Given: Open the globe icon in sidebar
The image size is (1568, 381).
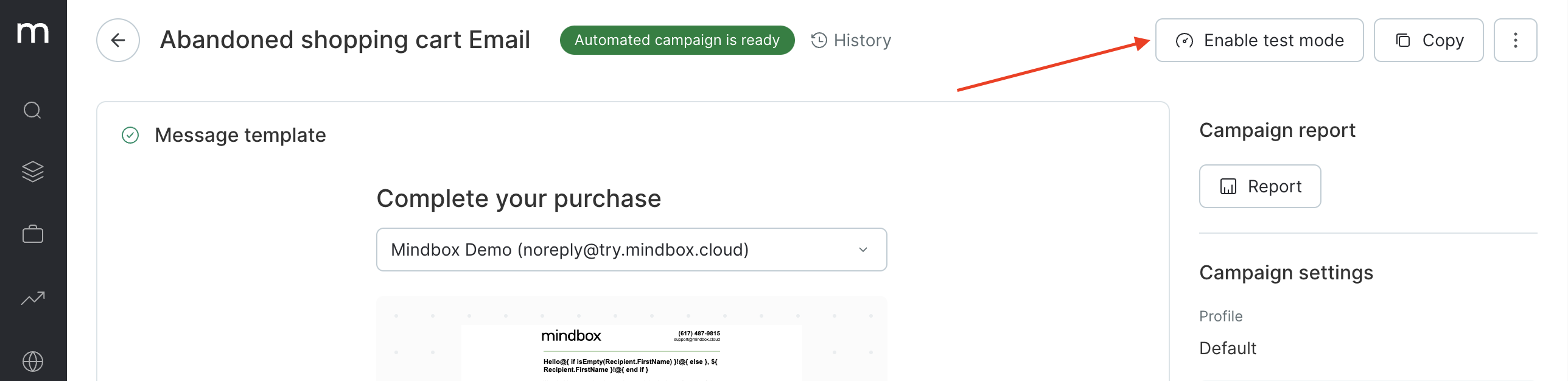Looking at the screenshot, I should point(33,362).
